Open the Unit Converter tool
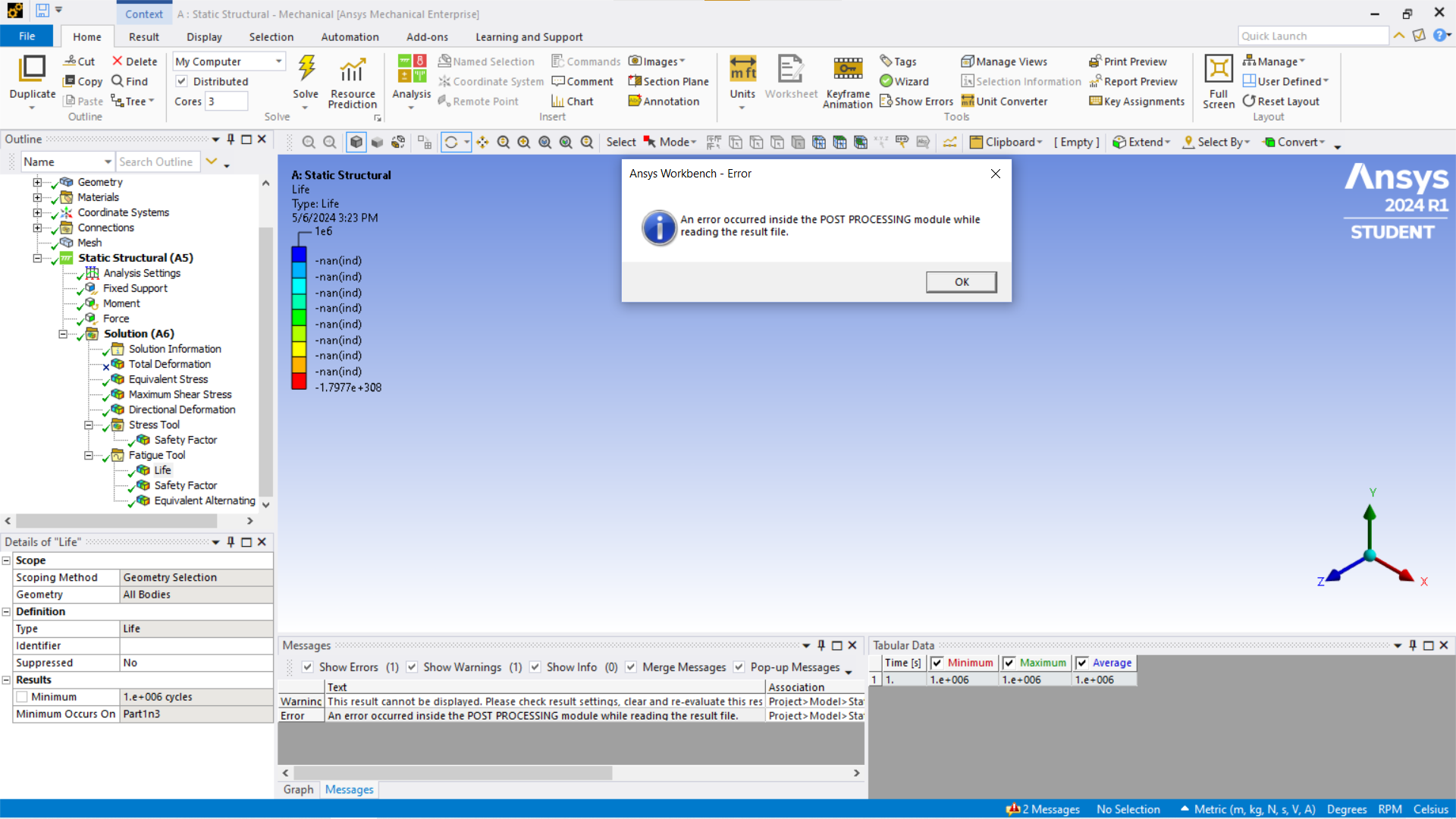The height and width of the screenshot is (819, 1456). click(x=1004, y=101)
